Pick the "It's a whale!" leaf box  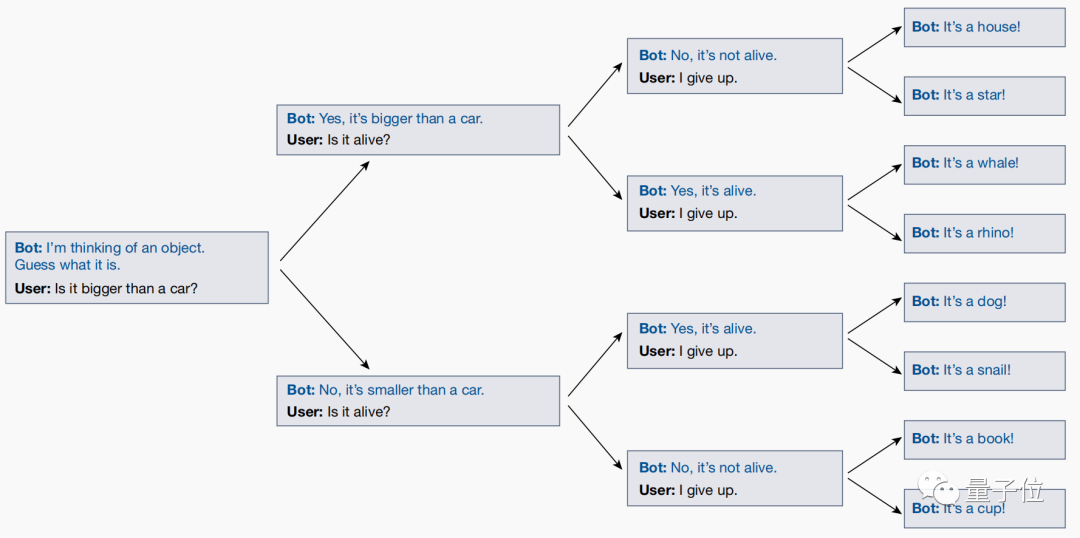984,164
